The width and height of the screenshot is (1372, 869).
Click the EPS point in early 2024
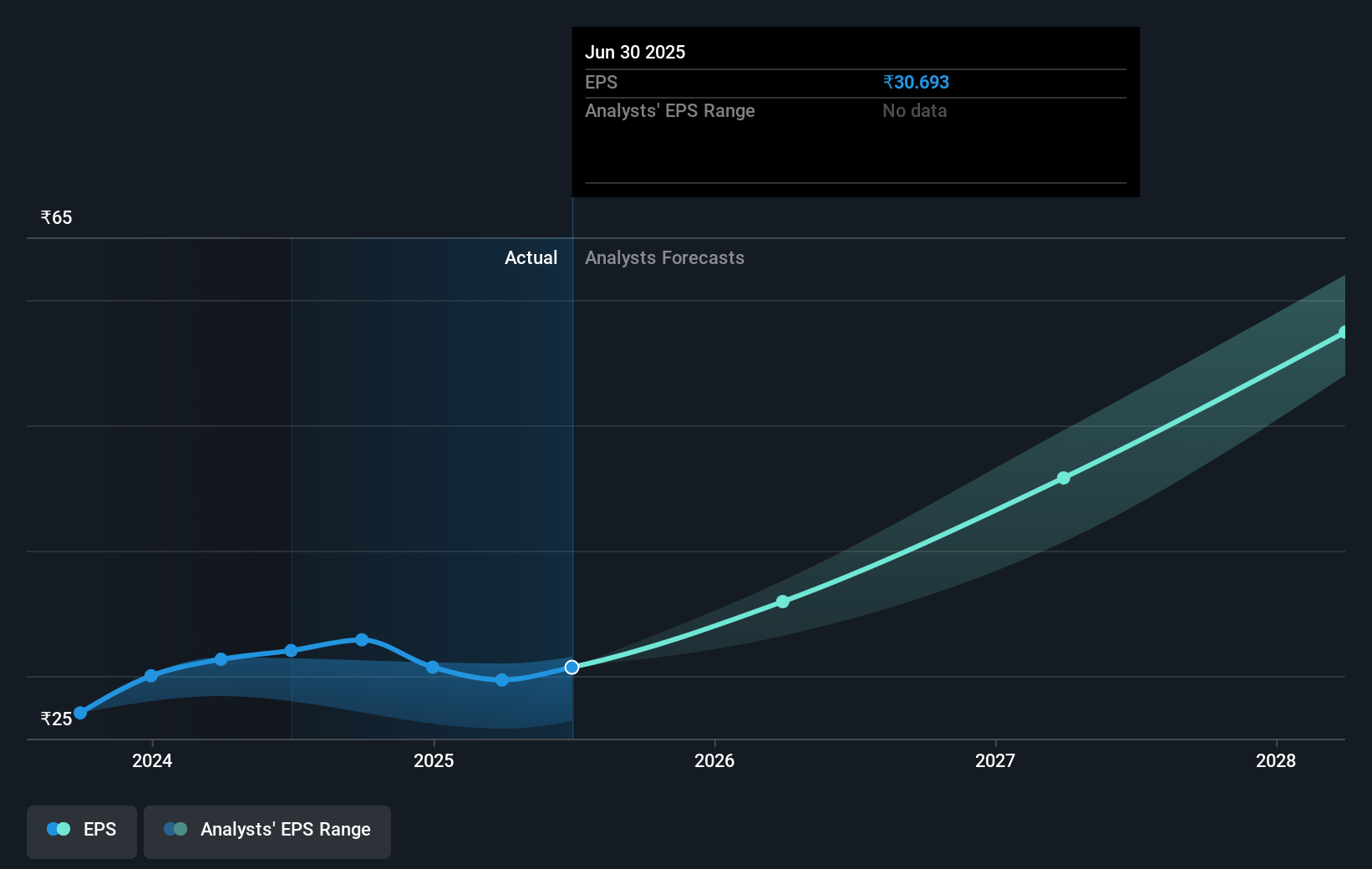point(221,659)
